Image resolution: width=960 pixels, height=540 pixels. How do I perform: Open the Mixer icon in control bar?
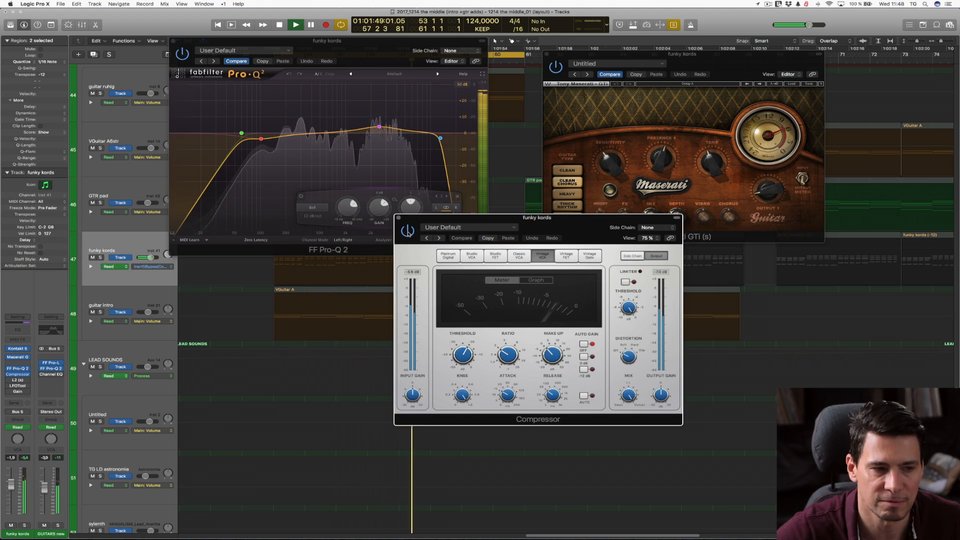click(x=82, y=25)
